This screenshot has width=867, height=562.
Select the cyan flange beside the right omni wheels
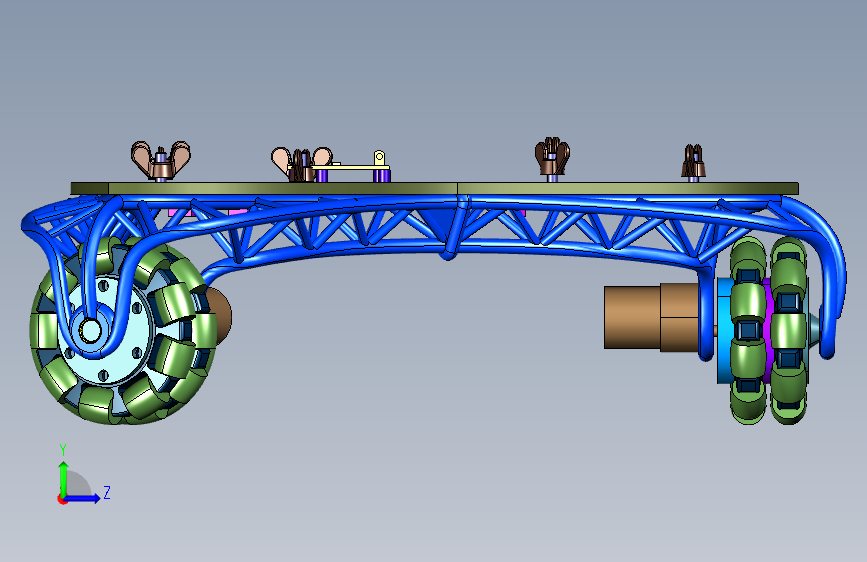724,330
